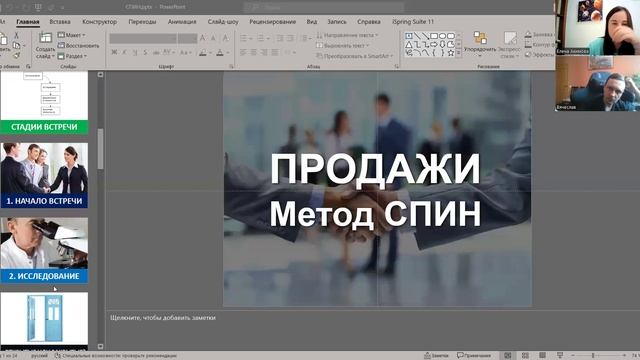The image size is (640, 360).
Task: Align text left in paragraph group
Action: click(x=243, y=52)
